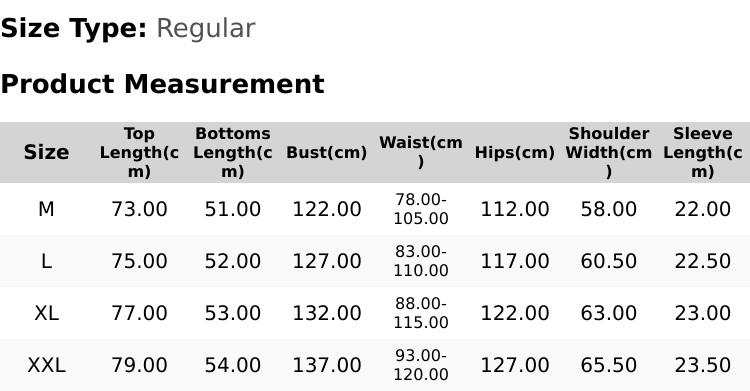
Task: Click the 73.00 top length value
Action: tap(139, 209)
